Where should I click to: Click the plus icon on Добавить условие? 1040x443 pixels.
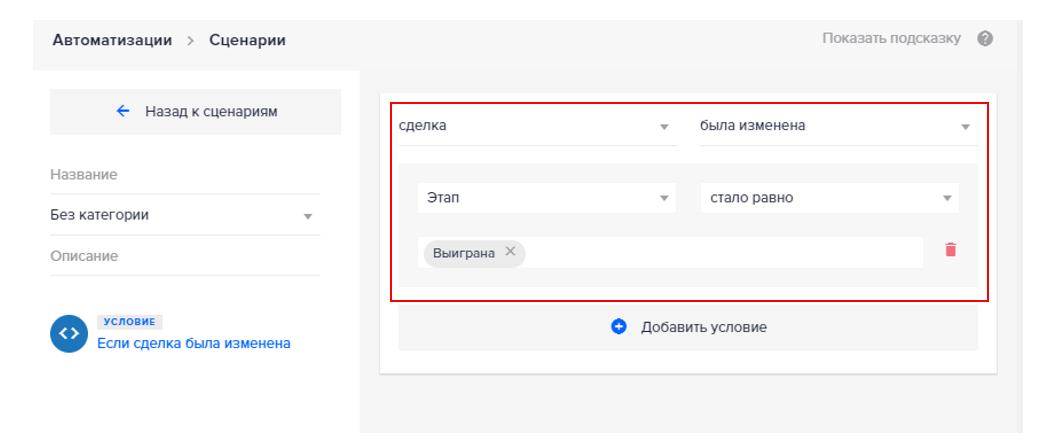coord(618,327)
